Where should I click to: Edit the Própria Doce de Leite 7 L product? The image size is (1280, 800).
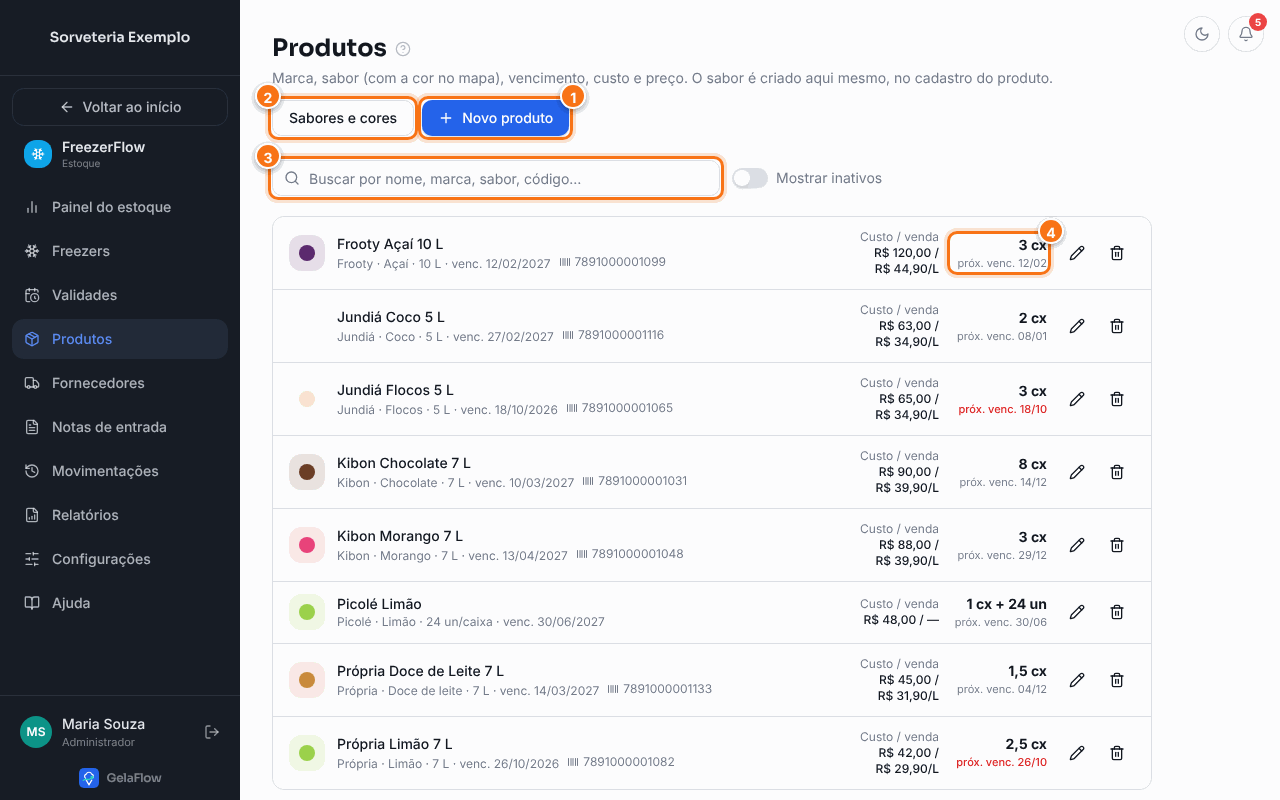pos(1077,680)
